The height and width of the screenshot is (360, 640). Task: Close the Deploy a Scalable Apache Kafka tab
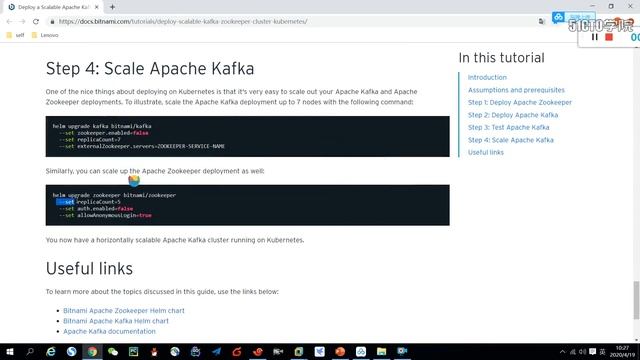(97, 7)
